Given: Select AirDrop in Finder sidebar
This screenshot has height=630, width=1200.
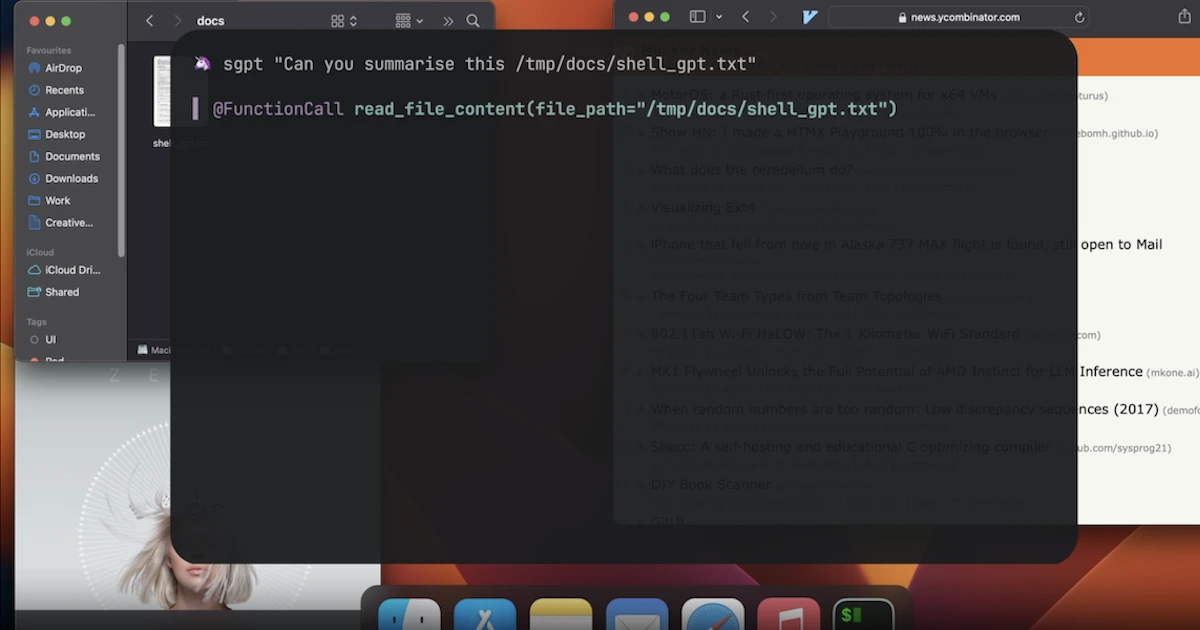Looking at the screenshot, I should coord(63,68).
